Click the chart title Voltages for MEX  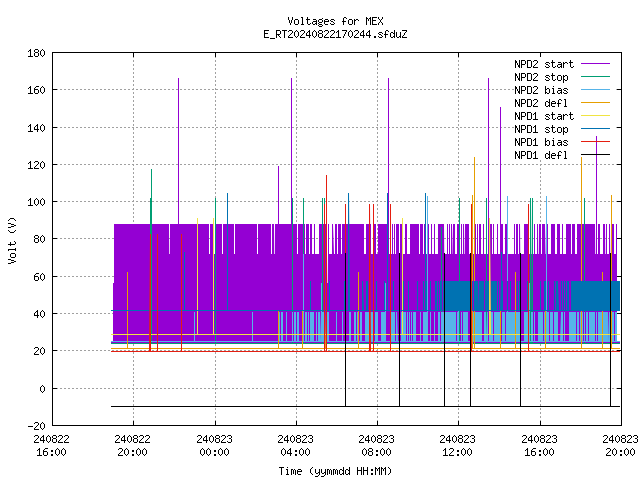point(336,21)
